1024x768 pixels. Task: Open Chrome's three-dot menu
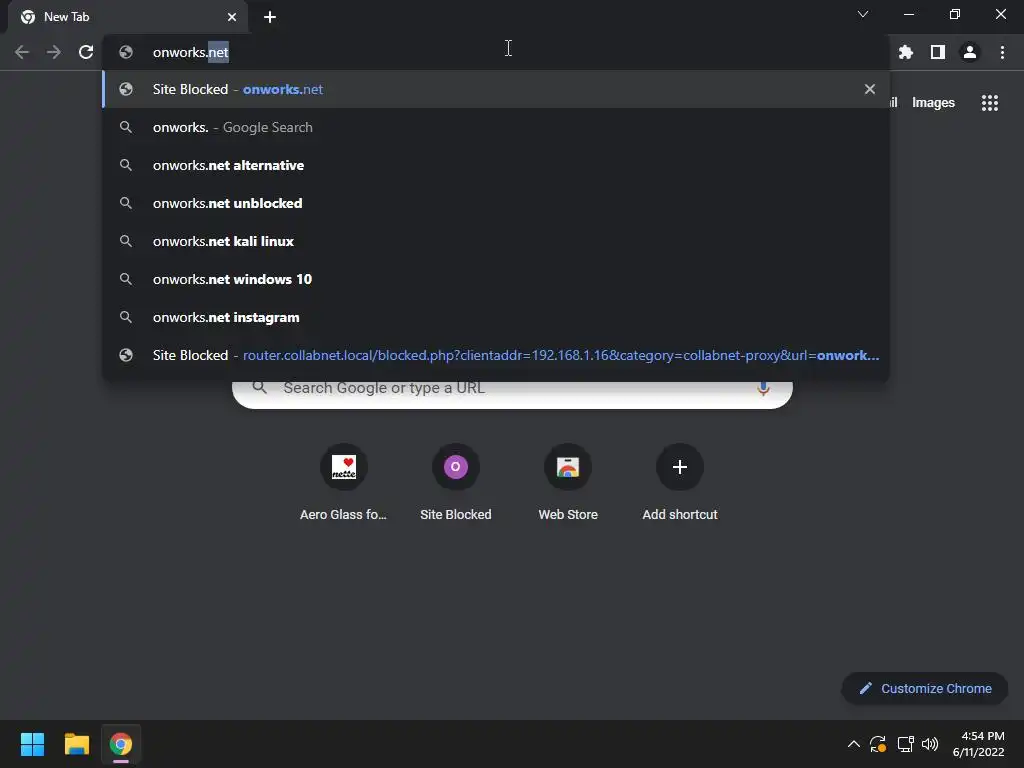1002,52
